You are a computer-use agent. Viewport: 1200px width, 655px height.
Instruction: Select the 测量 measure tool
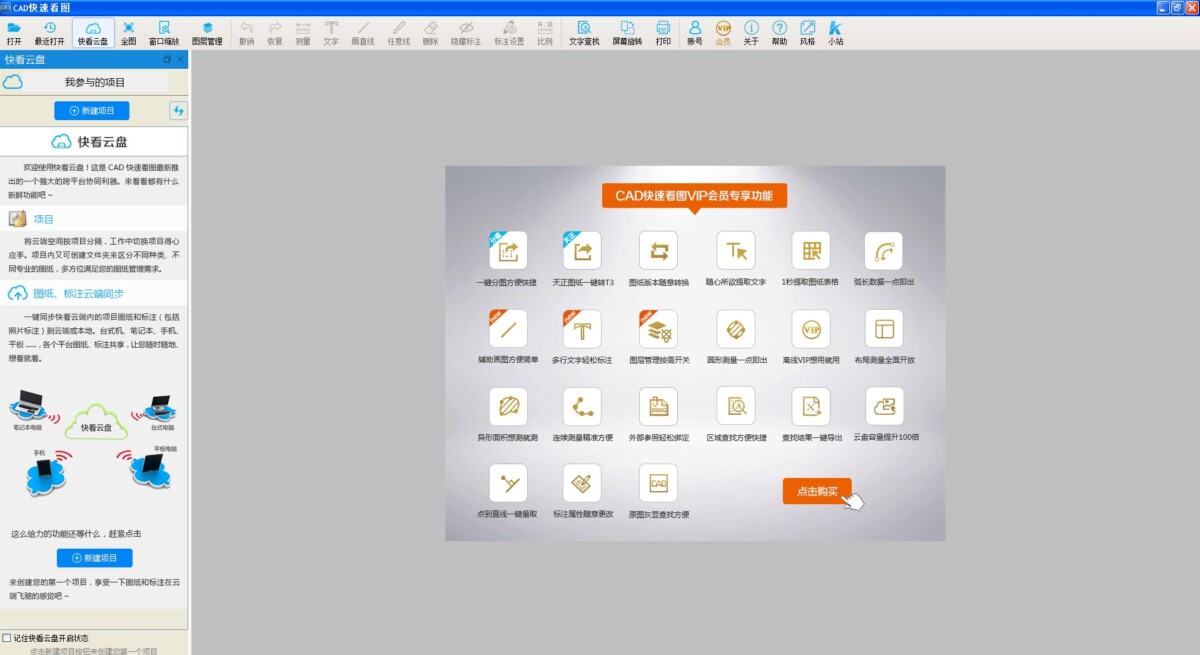click(x=303, y=33)
